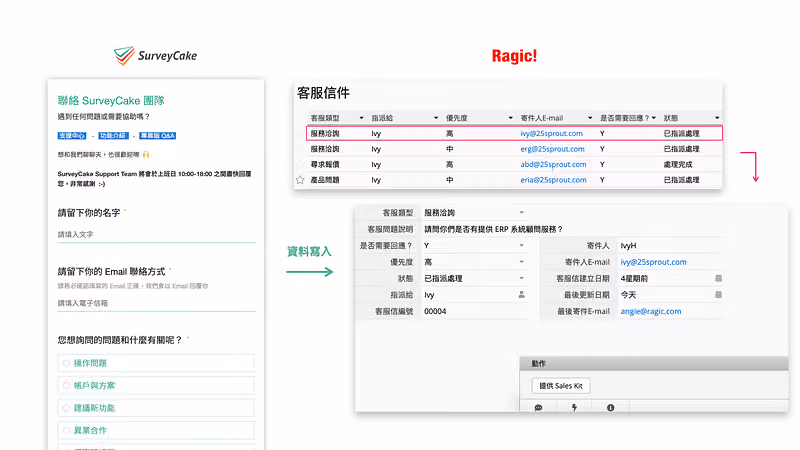800x450 pixels.
Task: Open the info circle tab
Action: click(610, 408)
